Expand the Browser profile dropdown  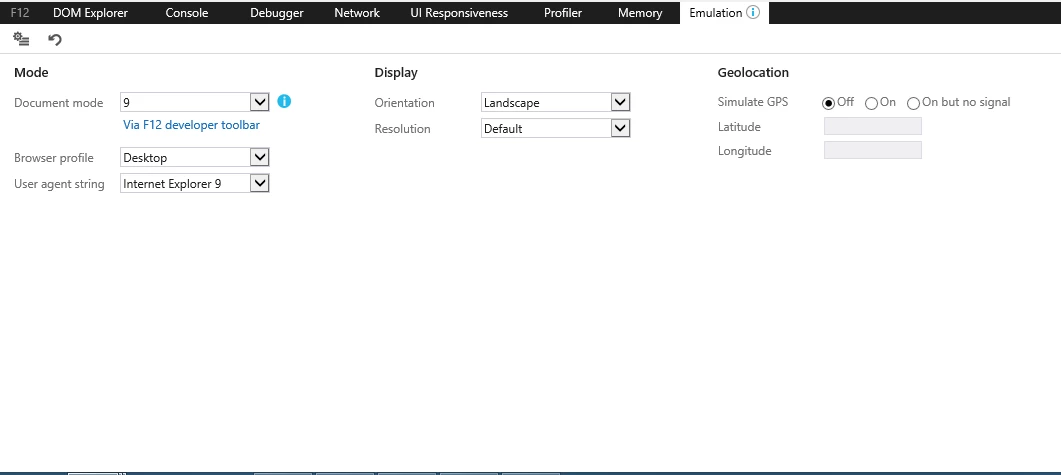(x=259, y=158)
